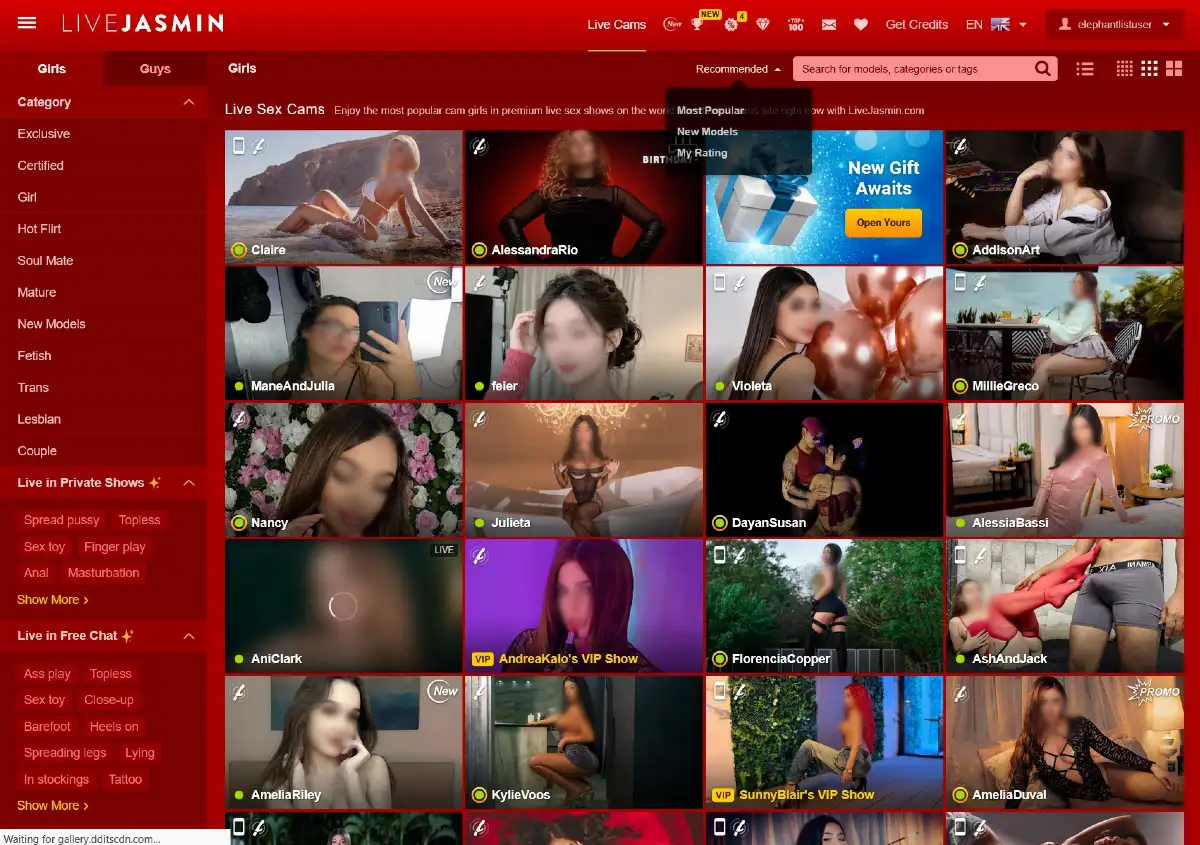This screenshot has width=1200, height=845.
Task: Collapse the Live in Private Shows section
Action: (188, 483)
